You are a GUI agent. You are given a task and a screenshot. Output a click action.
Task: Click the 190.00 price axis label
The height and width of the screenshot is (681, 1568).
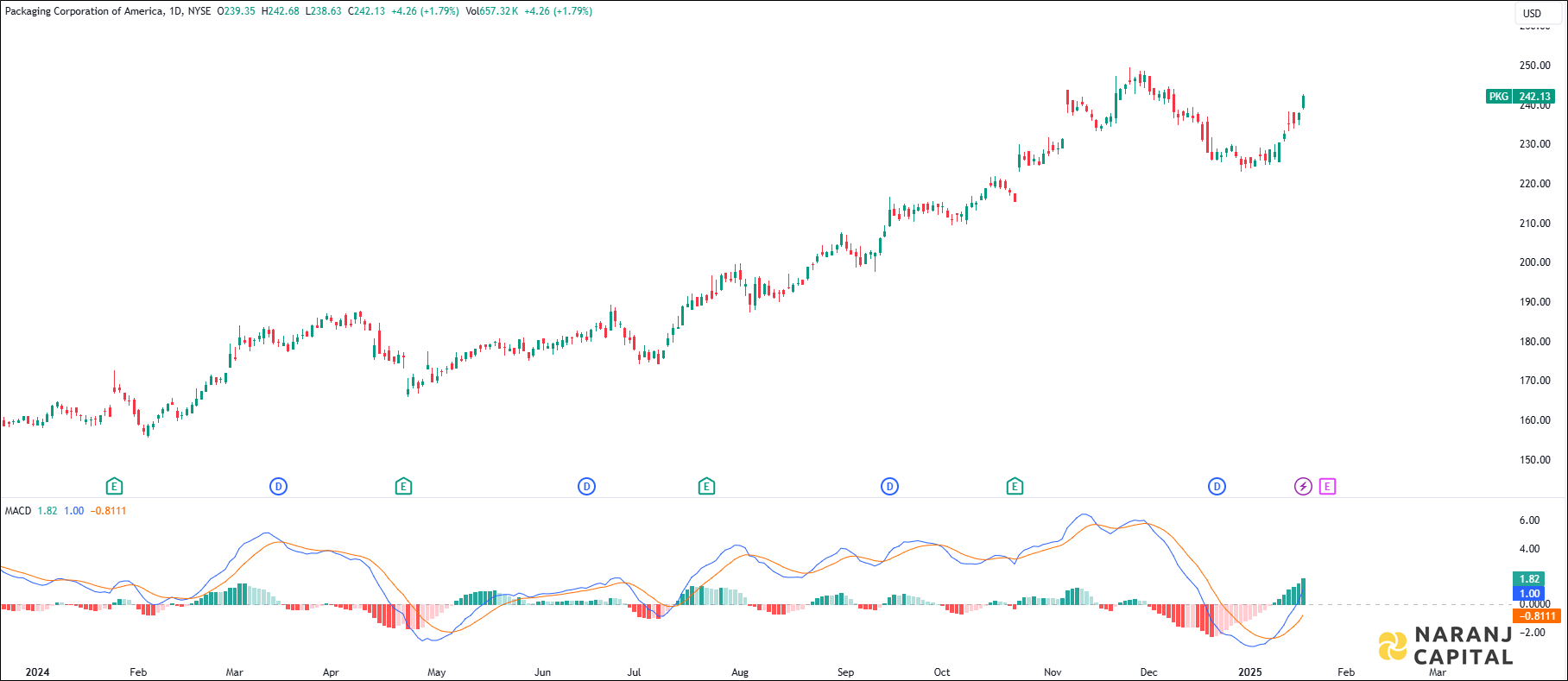point(1534,302)
